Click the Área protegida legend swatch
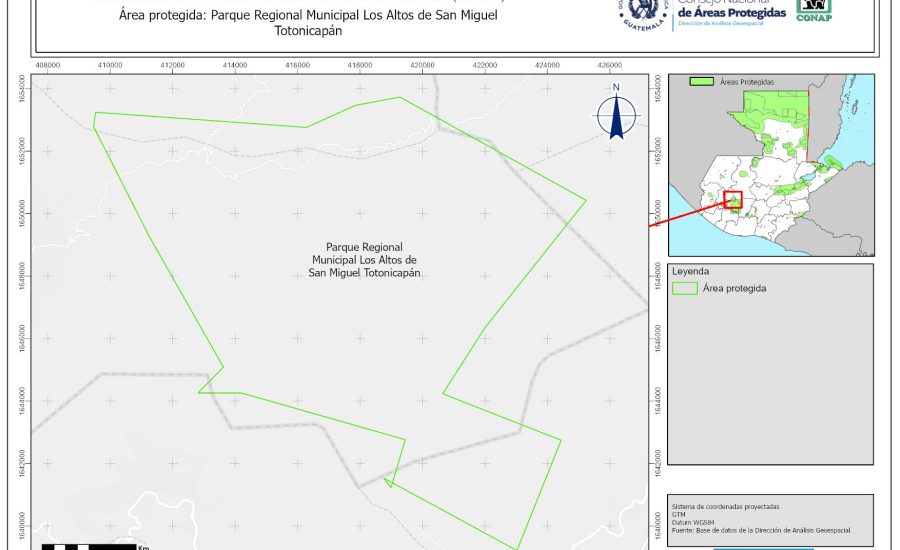The height and width of the screenshot is (550, 900). 685,288
